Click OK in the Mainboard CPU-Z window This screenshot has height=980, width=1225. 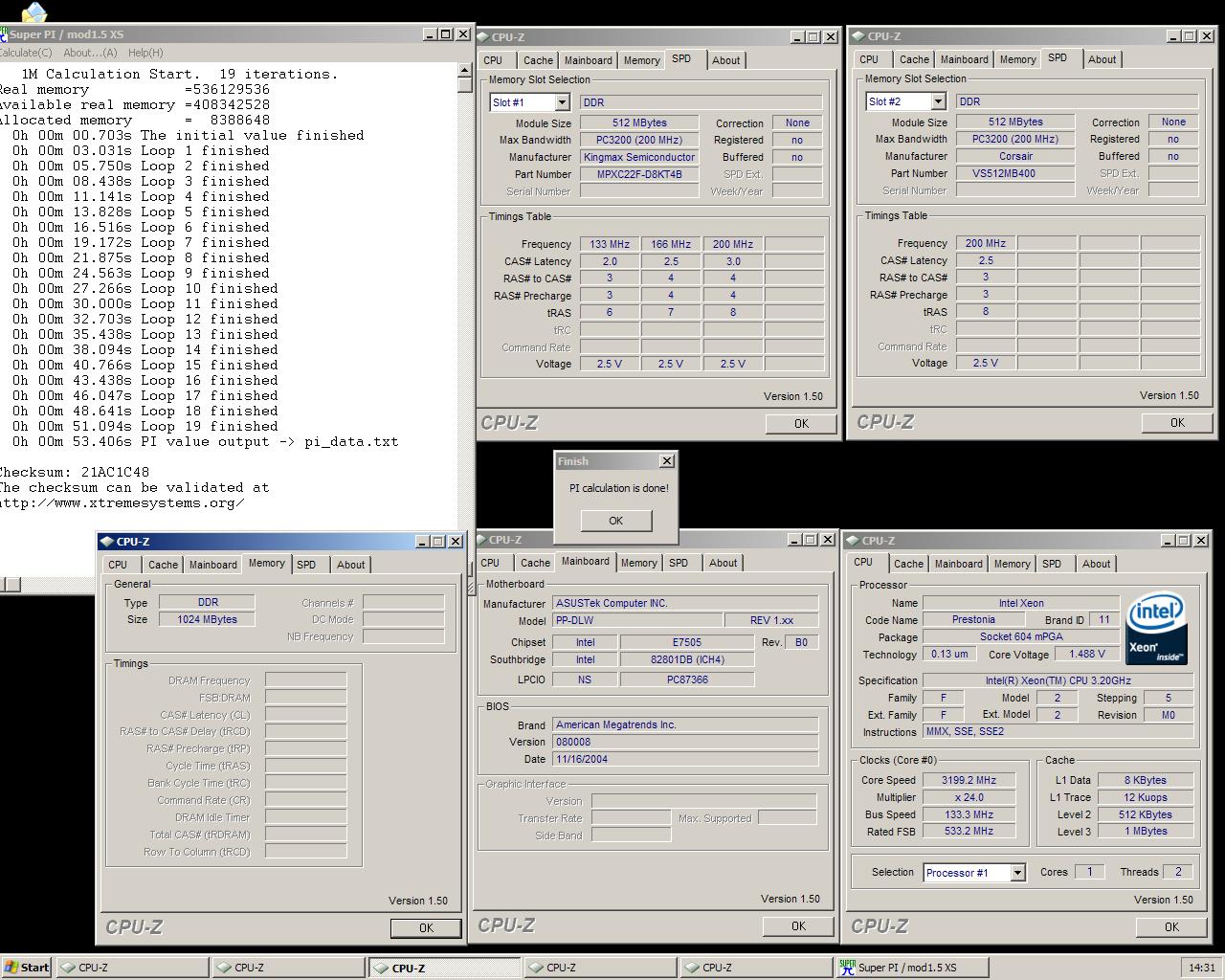pos(798,925)
